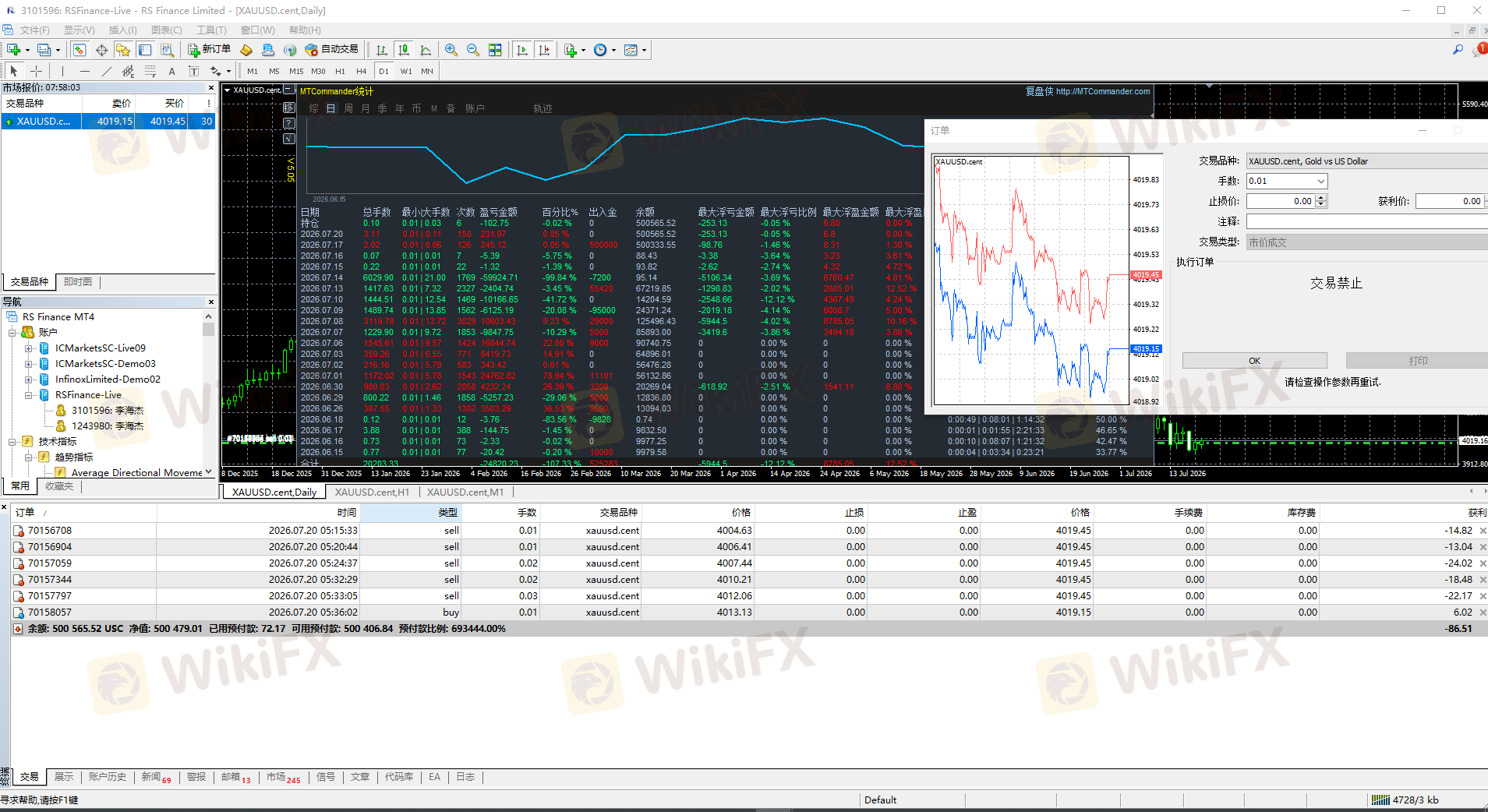Toggle MTCommander 周 weekly statistics view
Screen dimensions: 1488x812
point(348,108)
